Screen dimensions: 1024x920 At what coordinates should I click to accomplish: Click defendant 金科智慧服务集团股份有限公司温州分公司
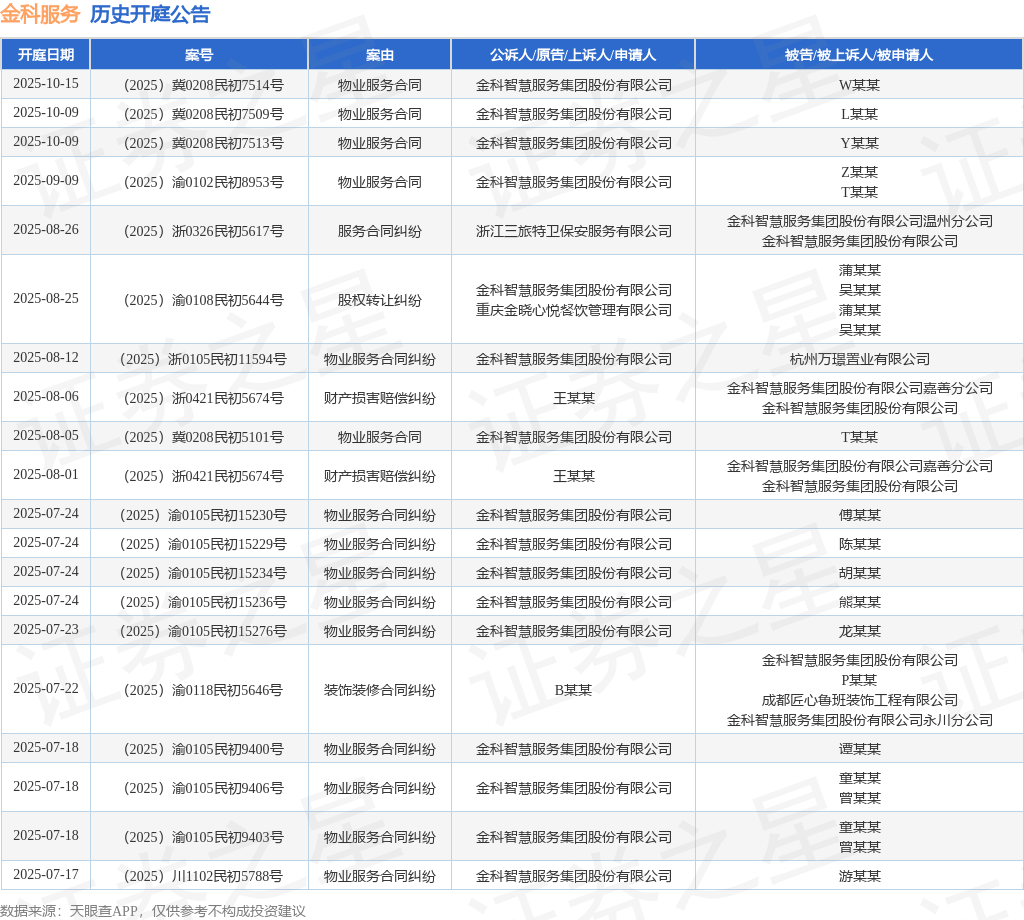[859, 221]
